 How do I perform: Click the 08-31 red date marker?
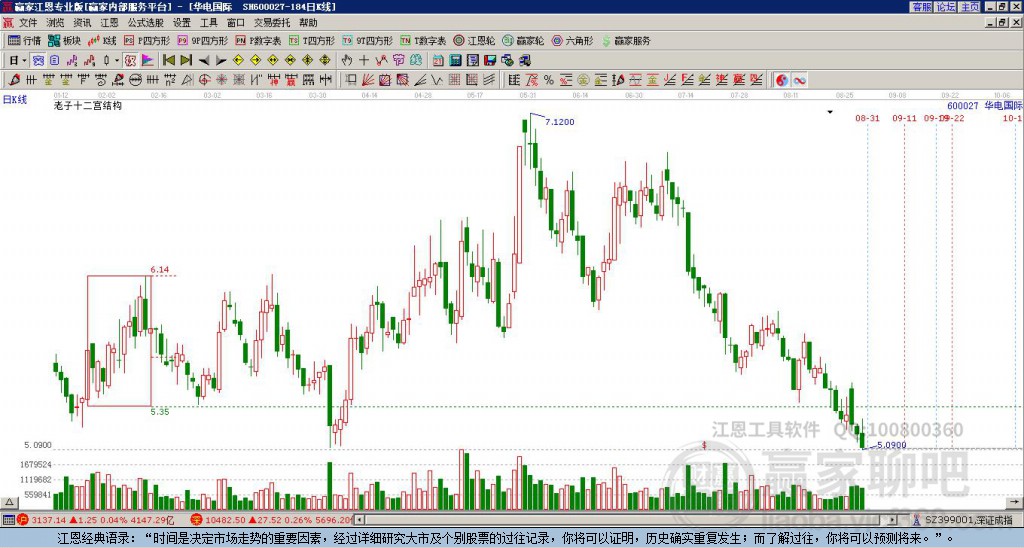coord(867,118)
